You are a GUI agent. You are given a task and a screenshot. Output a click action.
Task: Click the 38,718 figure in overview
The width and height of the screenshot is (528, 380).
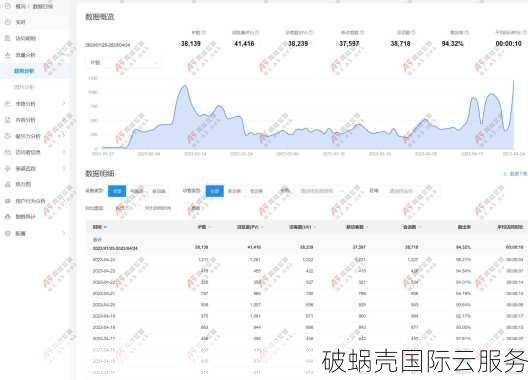click(400, 43)
